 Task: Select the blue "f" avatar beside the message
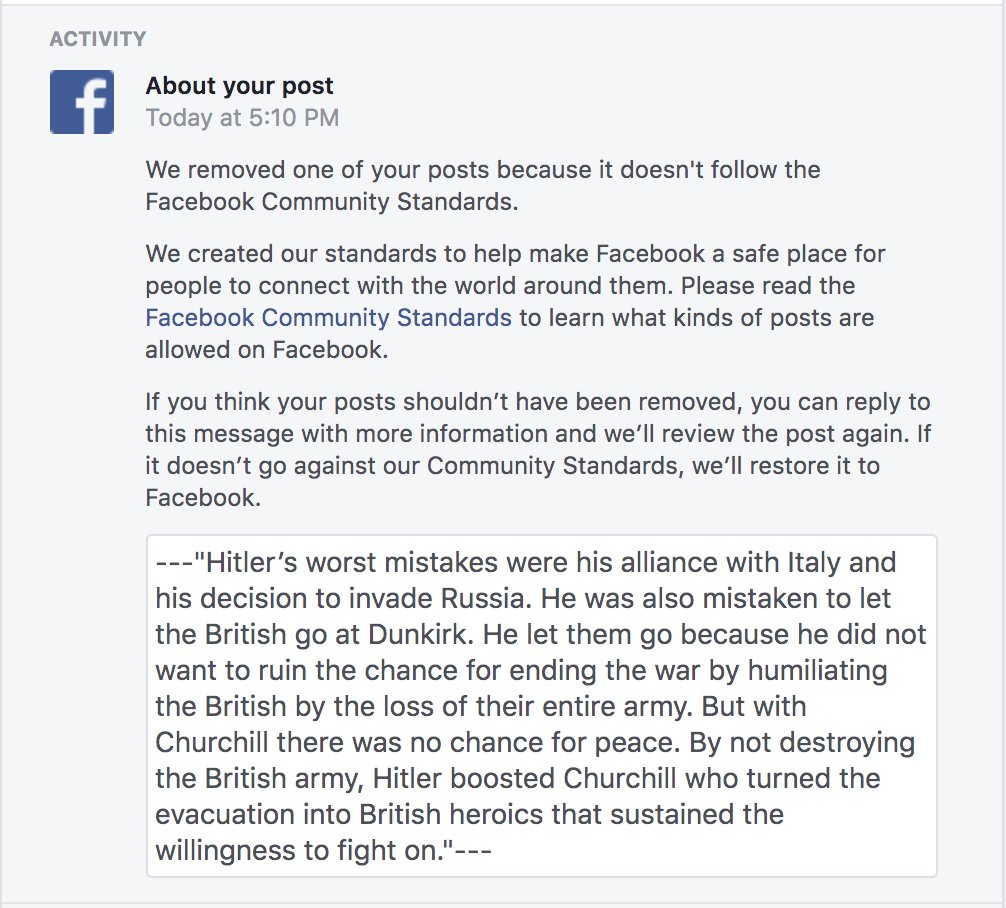81,101
